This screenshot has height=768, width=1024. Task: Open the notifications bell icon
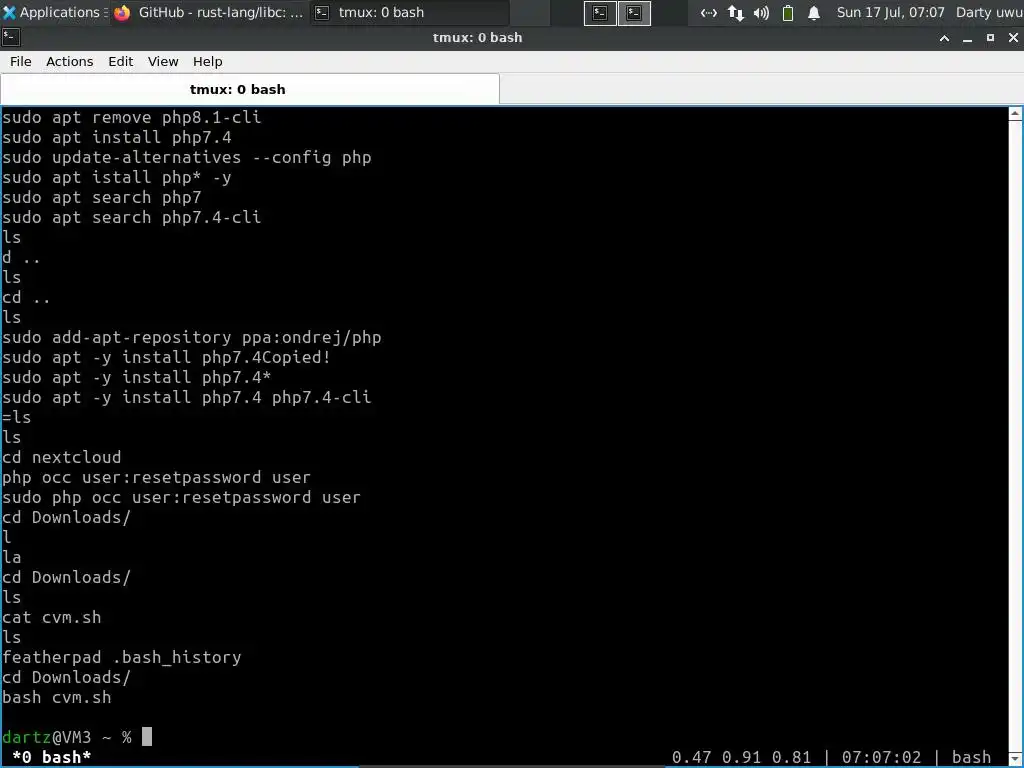pos(814,13)
